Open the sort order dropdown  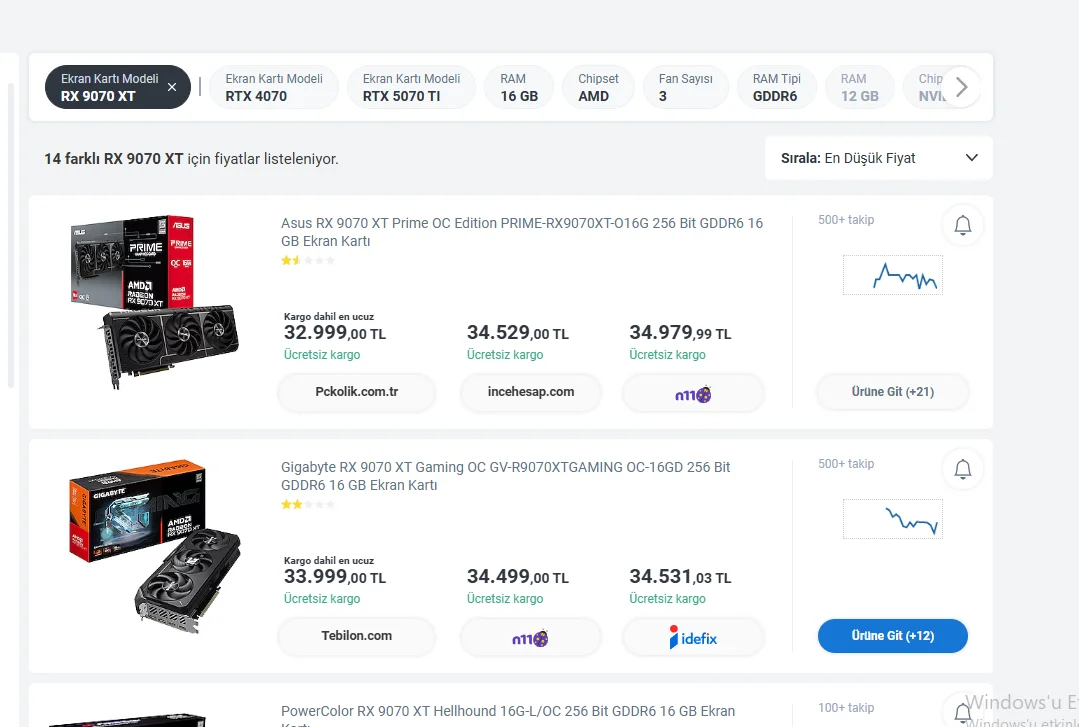pyautogui.click(x=878, y=158)
